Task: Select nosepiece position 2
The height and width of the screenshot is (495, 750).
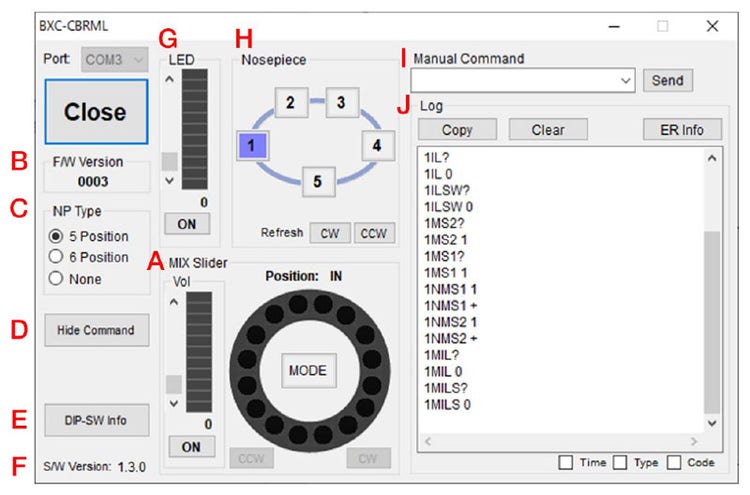Action: [x=289, y=103]
